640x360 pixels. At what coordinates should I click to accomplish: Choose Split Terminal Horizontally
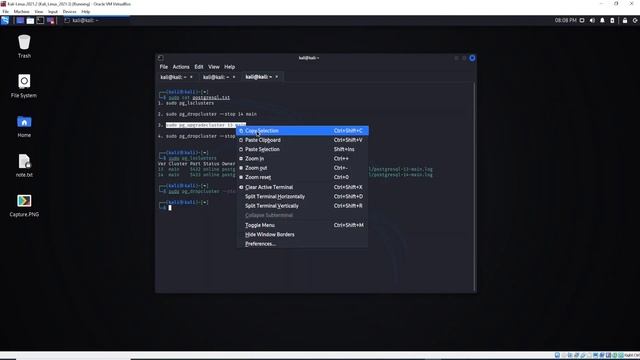302,197
